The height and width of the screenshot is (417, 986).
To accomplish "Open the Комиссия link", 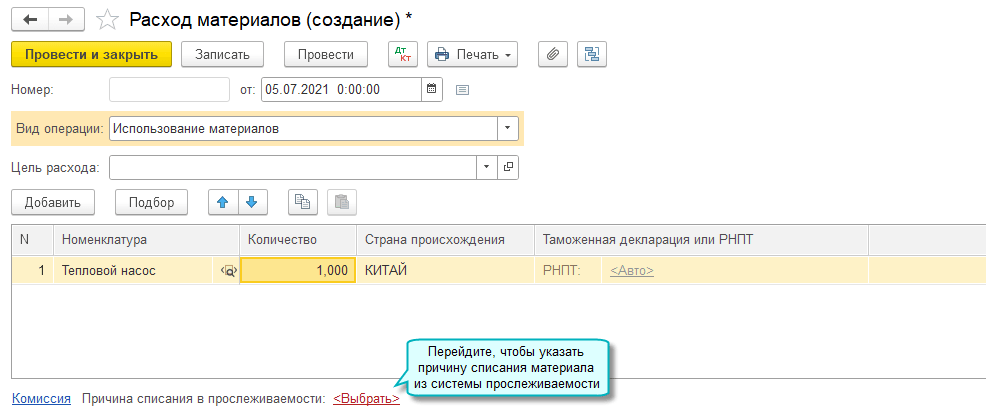I will (x=41, y=398).
